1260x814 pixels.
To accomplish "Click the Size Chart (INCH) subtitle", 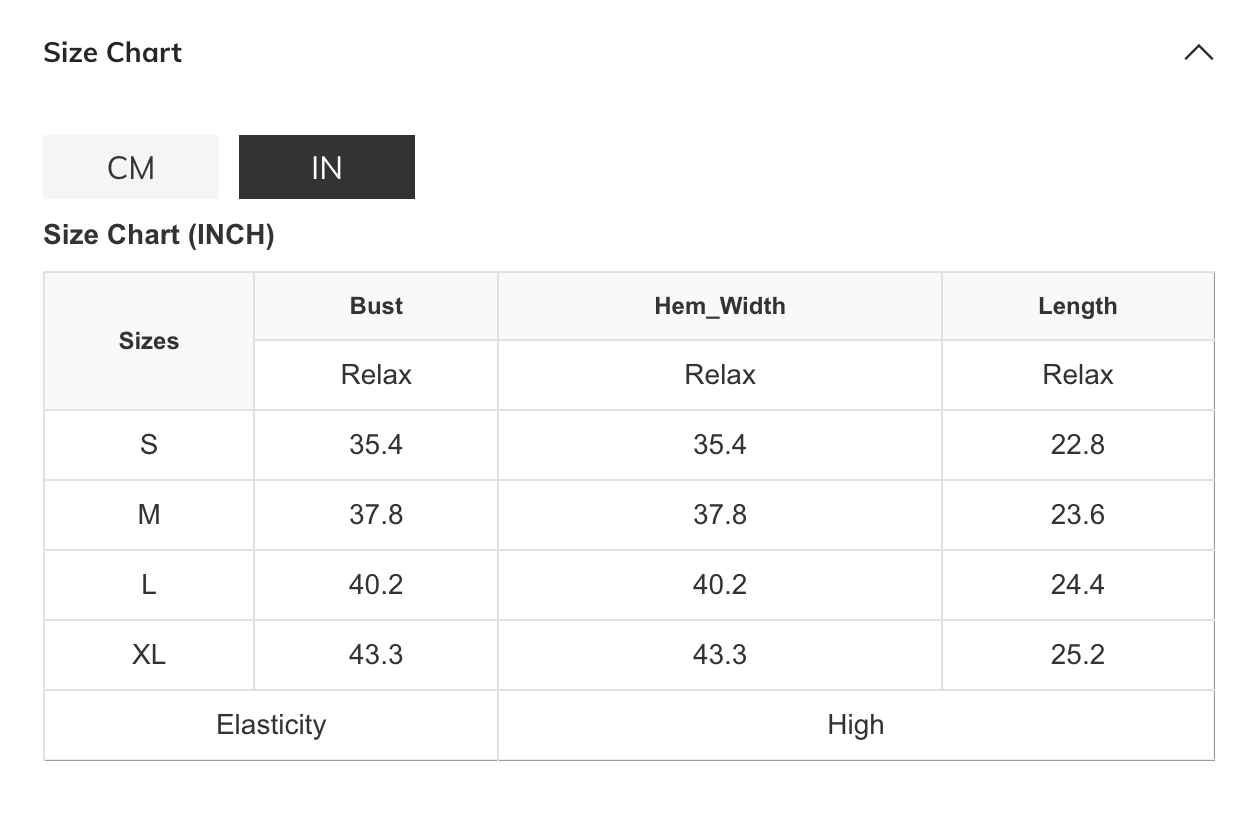I will coord(159,235).
